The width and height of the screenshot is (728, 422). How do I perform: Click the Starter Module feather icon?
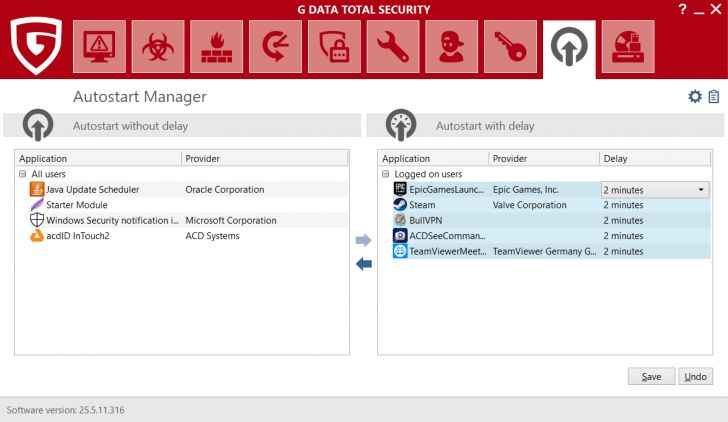point(37,205)
